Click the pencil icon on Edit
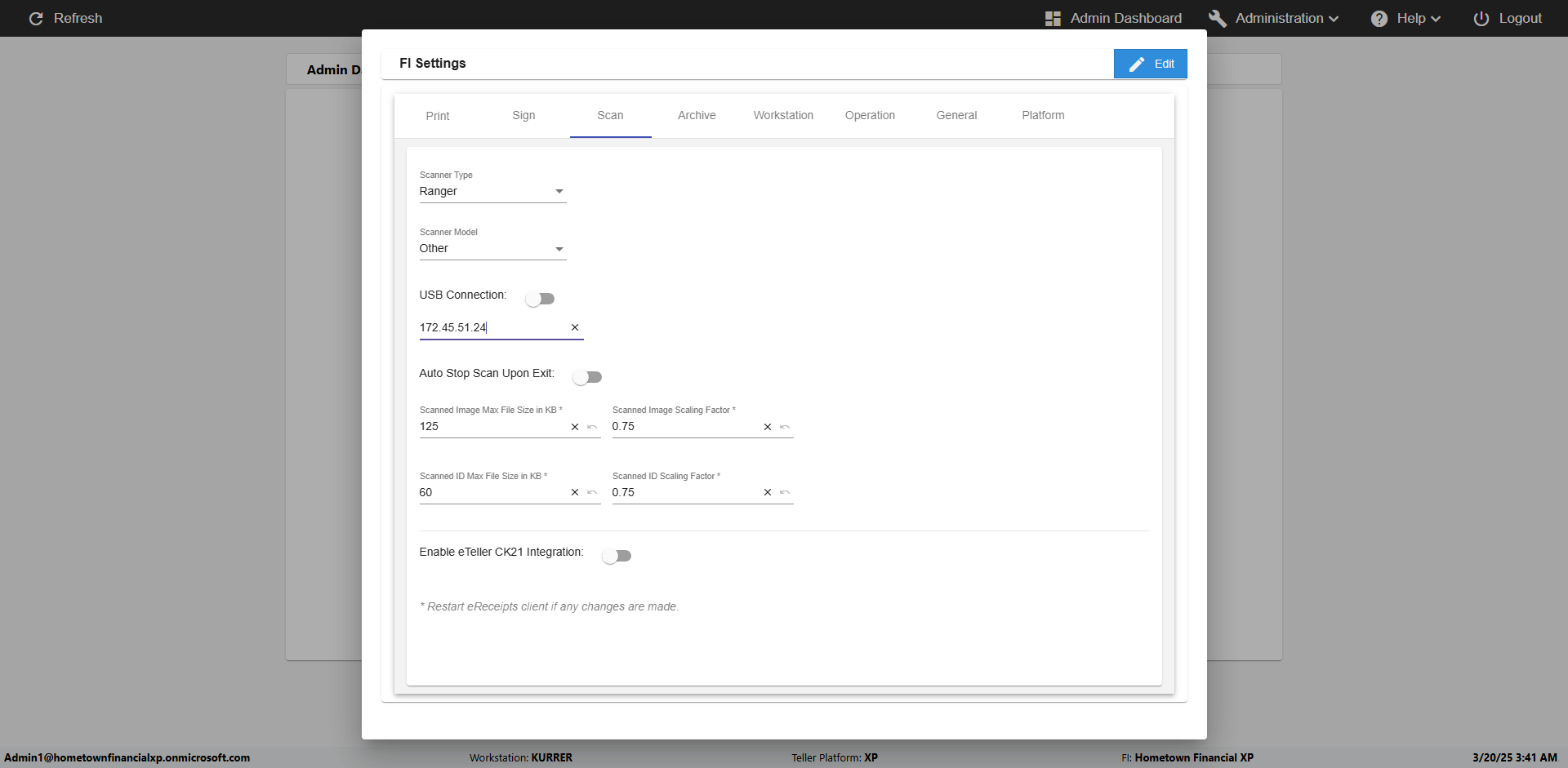The height and width of the screenshot is (768, 1568). [x=1137, y=64]
